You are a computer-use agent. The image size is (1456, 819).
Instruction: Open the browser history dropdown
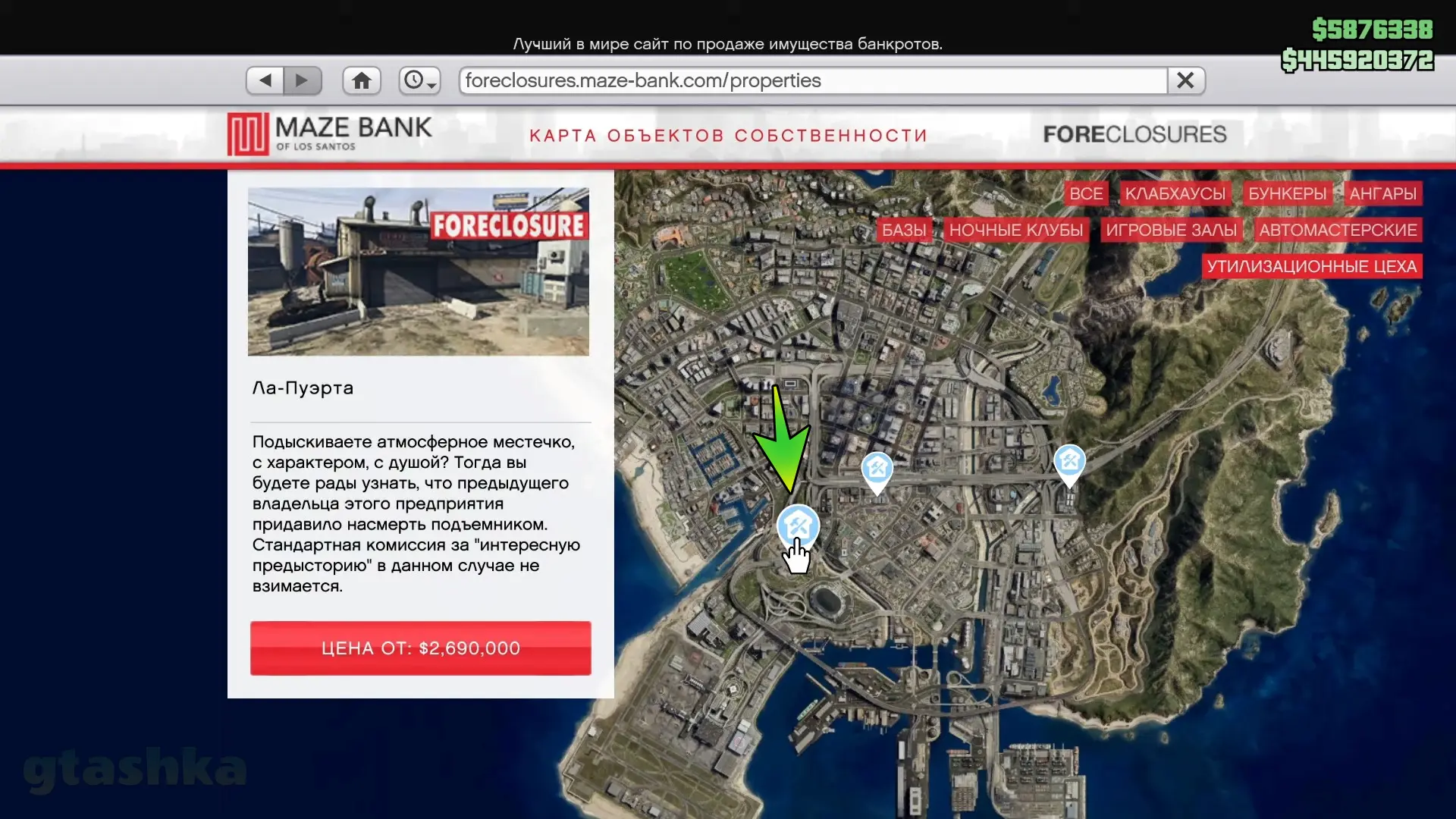pos(419,80)
